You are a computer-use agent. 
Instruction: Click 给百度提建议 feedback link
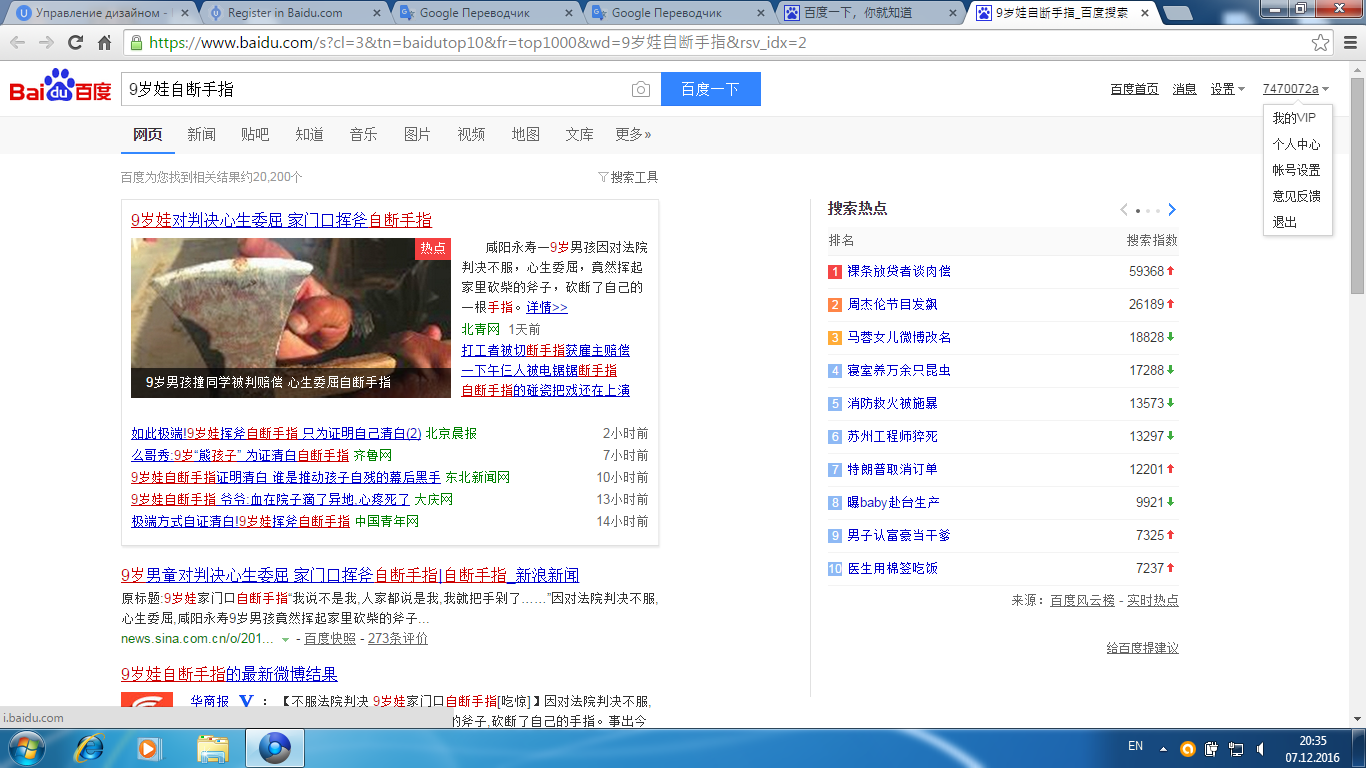1143,648
